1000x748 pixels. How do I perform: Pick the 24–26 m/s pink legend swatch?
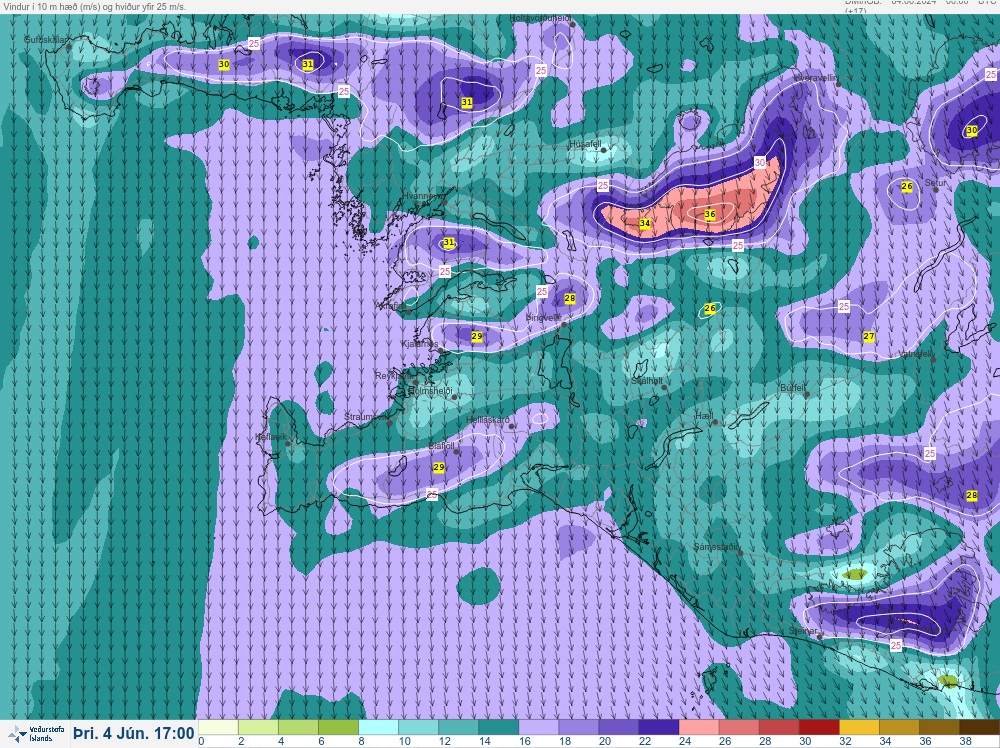point(699,728)
